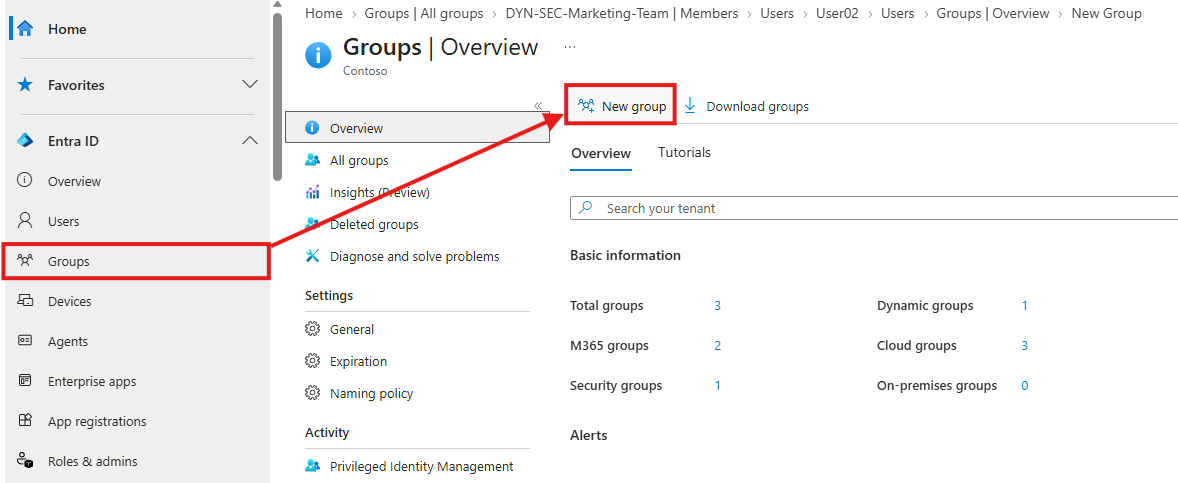
Task: Click the Search your tenant field
Action: tap(874, 208)
